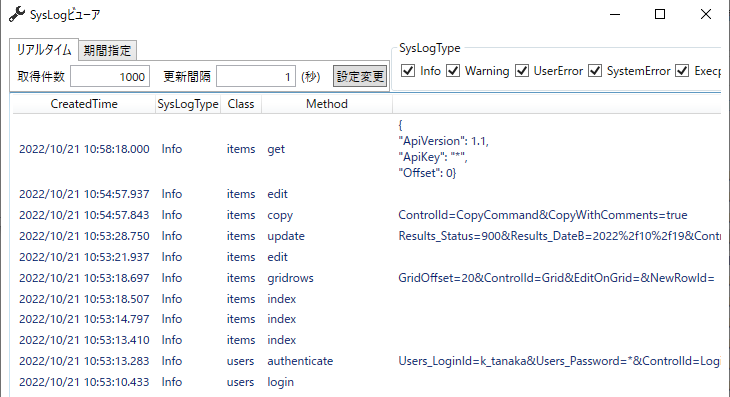Sort by the CreatedTime column header
This screenshot has height=397, width=730.
tap(84, 104)
